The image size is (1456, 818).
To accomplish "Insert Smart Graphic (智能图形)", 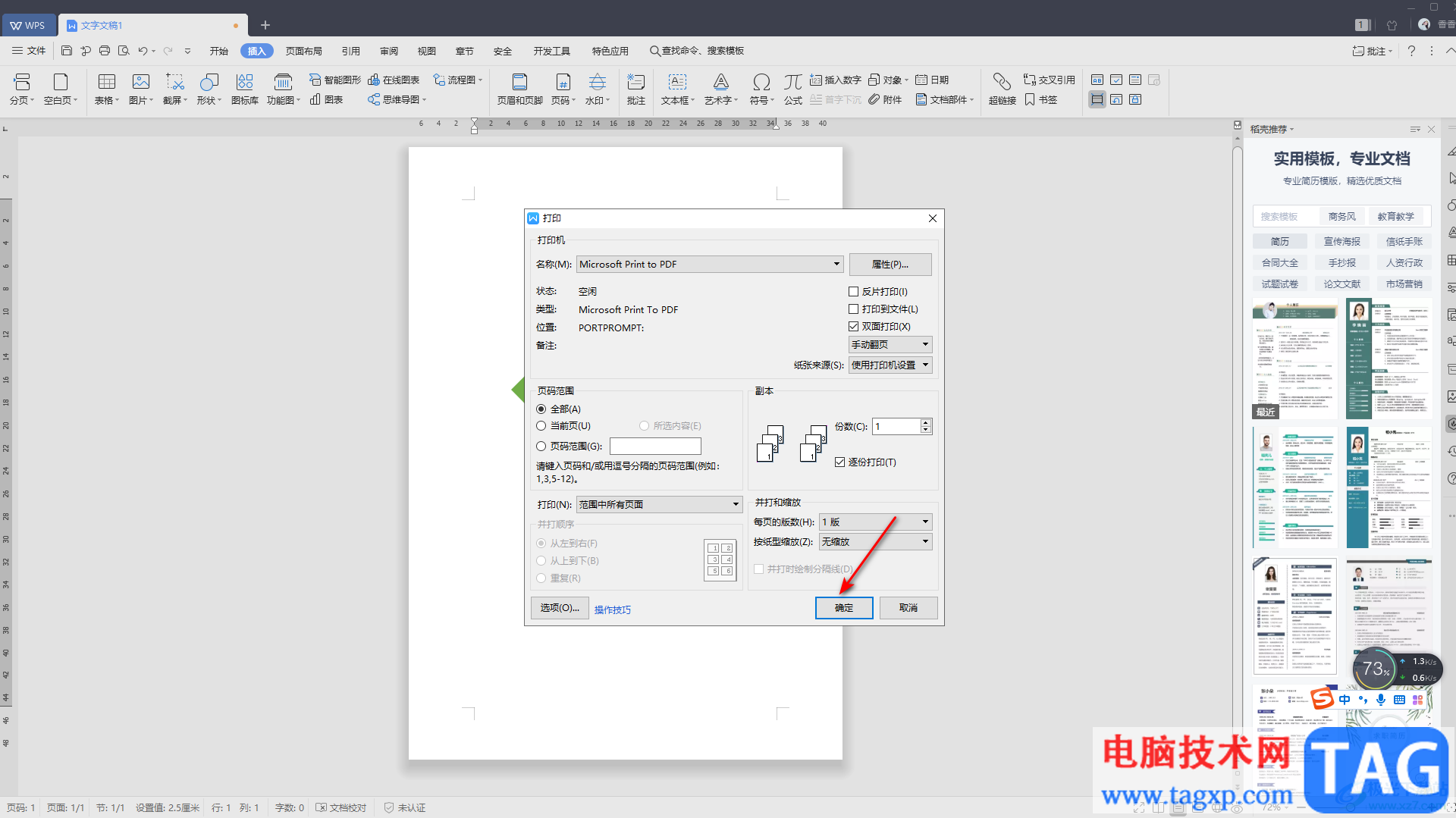I will point(335,80).
